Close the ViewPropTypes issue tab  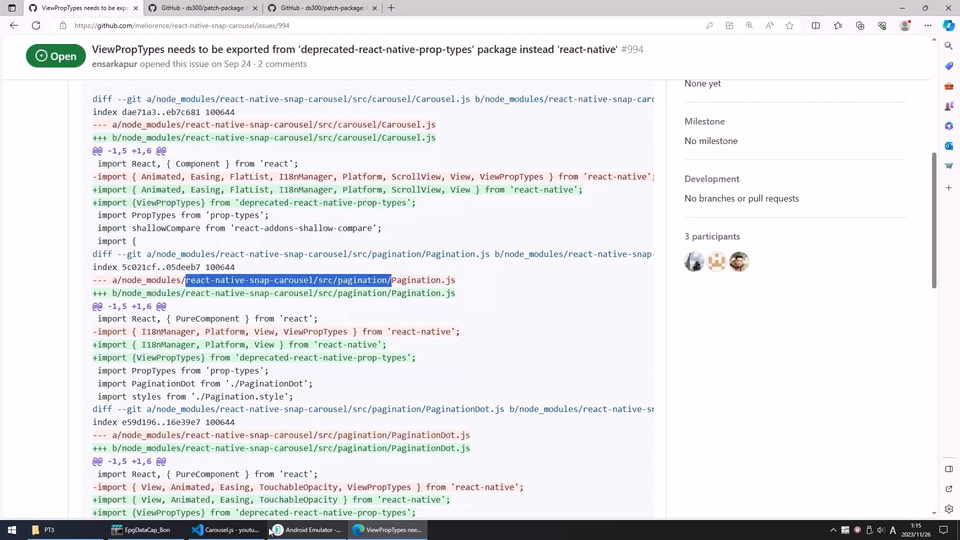(x=136, y=8)
